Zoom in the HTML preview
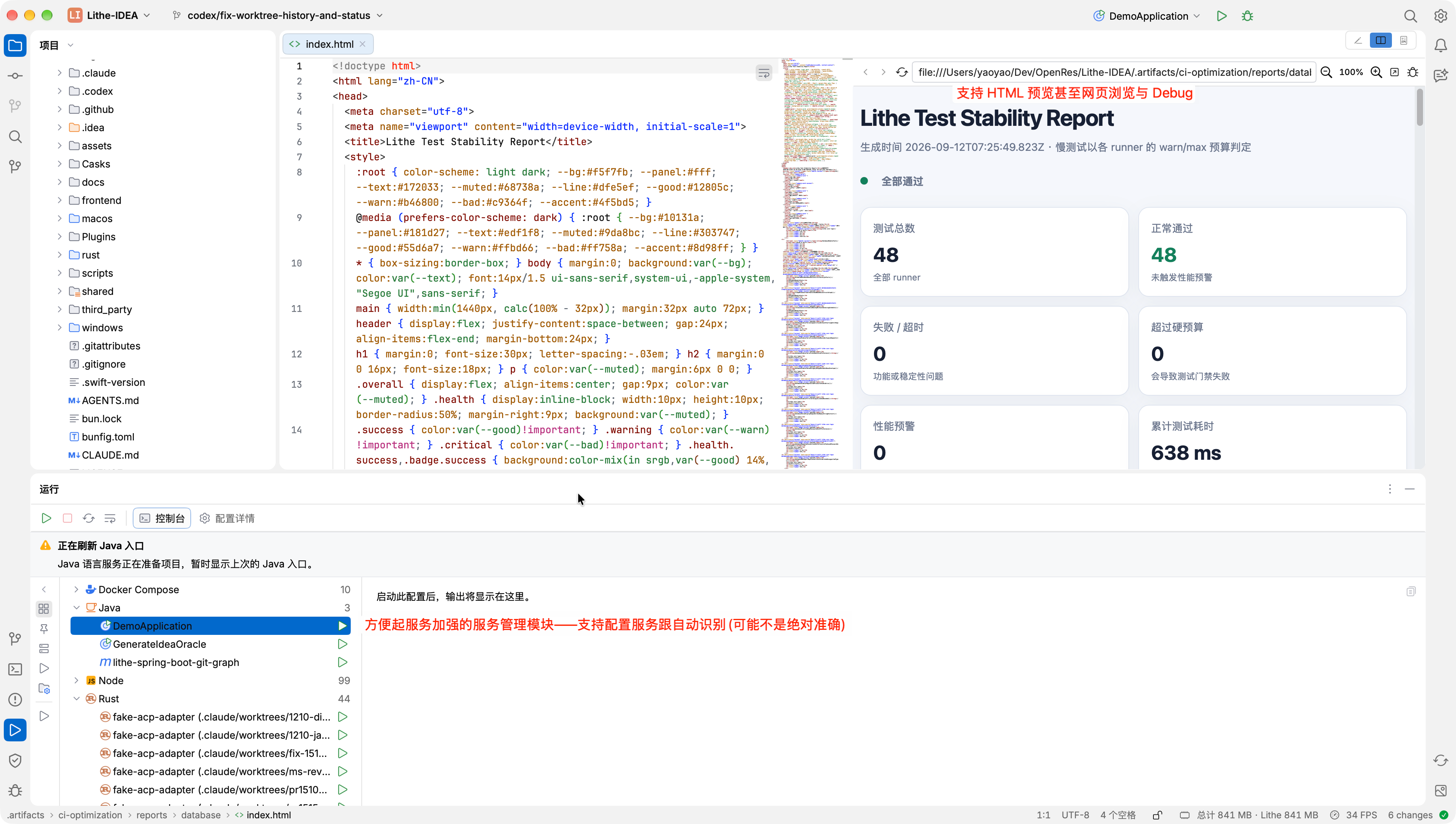The height and width of the screenshot is (824, 1456). (x=1376, y=72)
